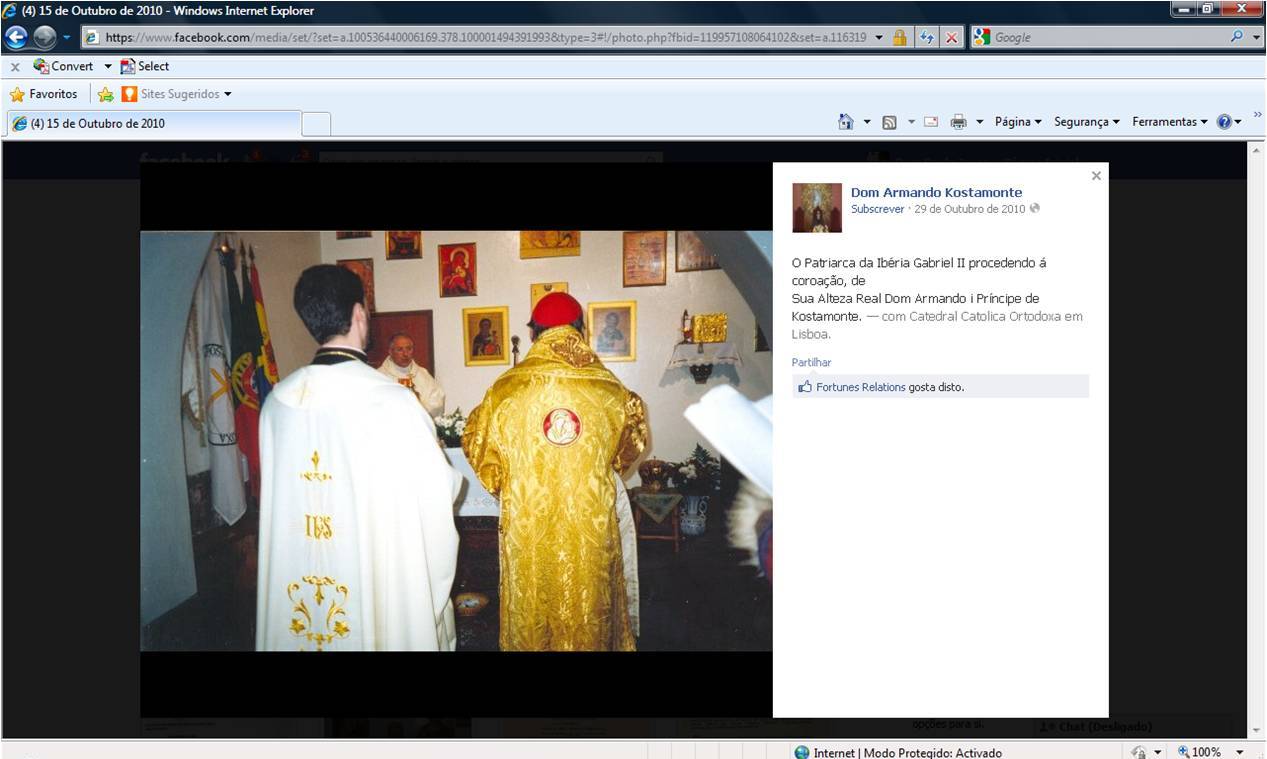Click the Partilhar link
The width and height of the screenshot is (1267, 759).
(811, 362)
